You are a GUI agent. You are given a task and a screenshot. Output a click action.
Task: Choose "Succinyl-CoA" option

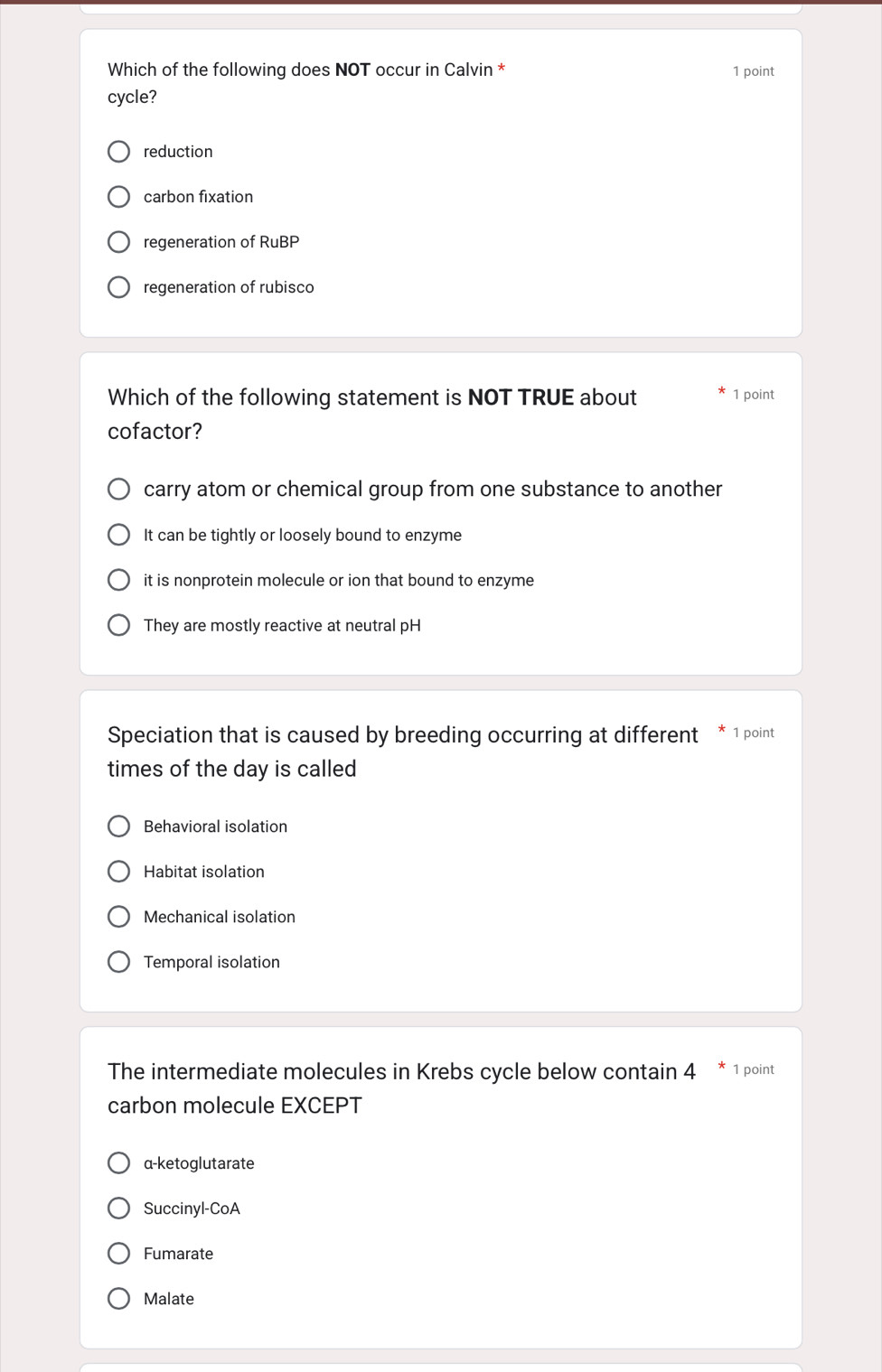[x=118, y=1208]
